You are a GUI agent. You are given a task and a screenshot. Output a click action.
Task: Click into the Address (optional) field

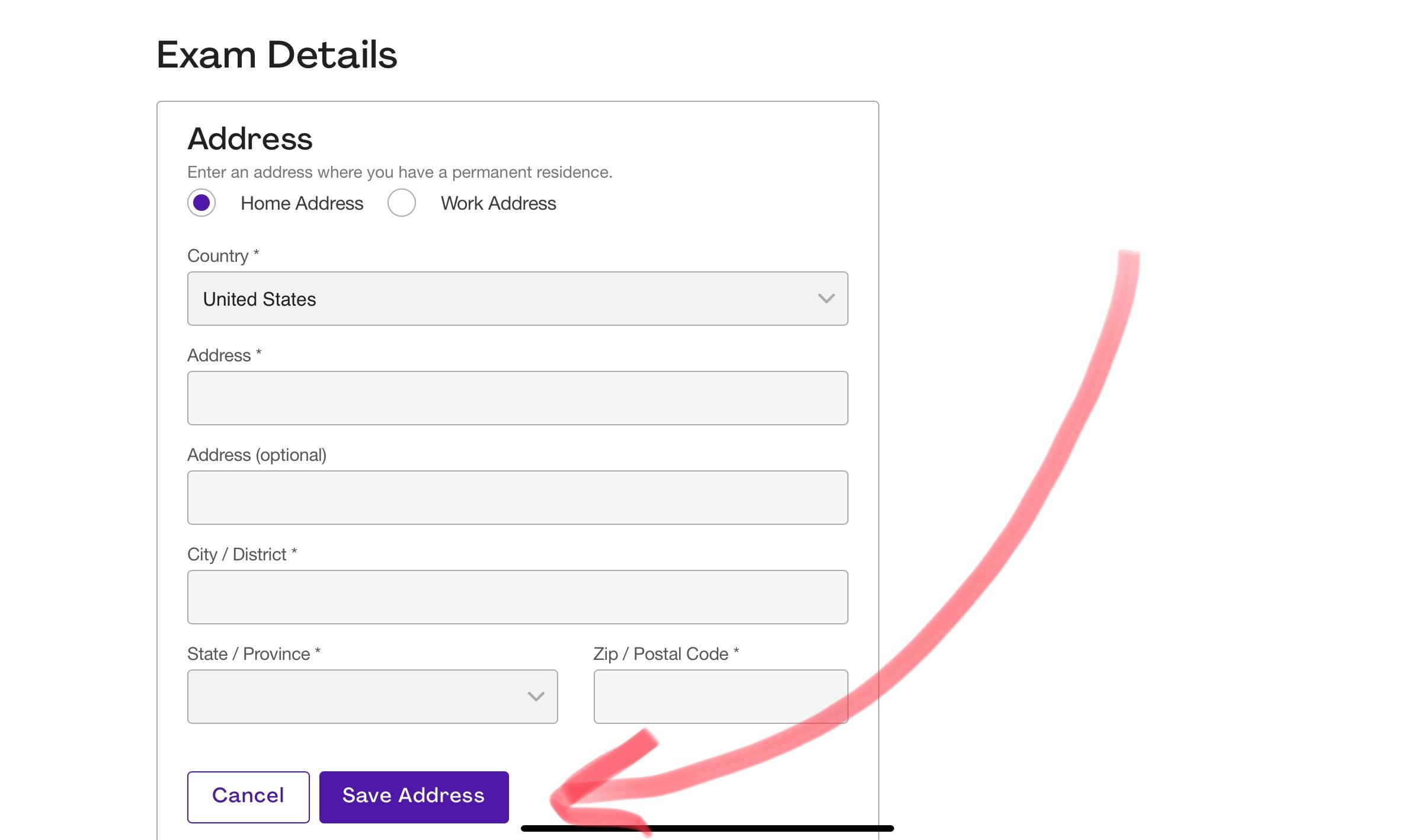[517, 498]
